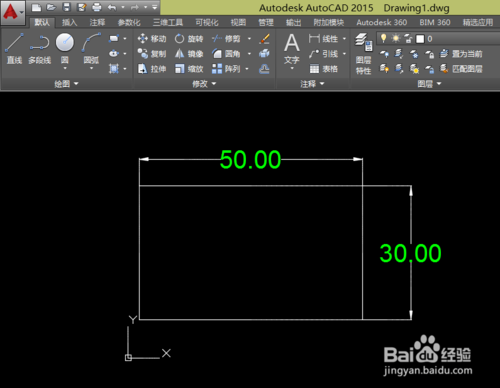
Task: Click Turn All Layers On icon
Action: [x=384, y=69]
